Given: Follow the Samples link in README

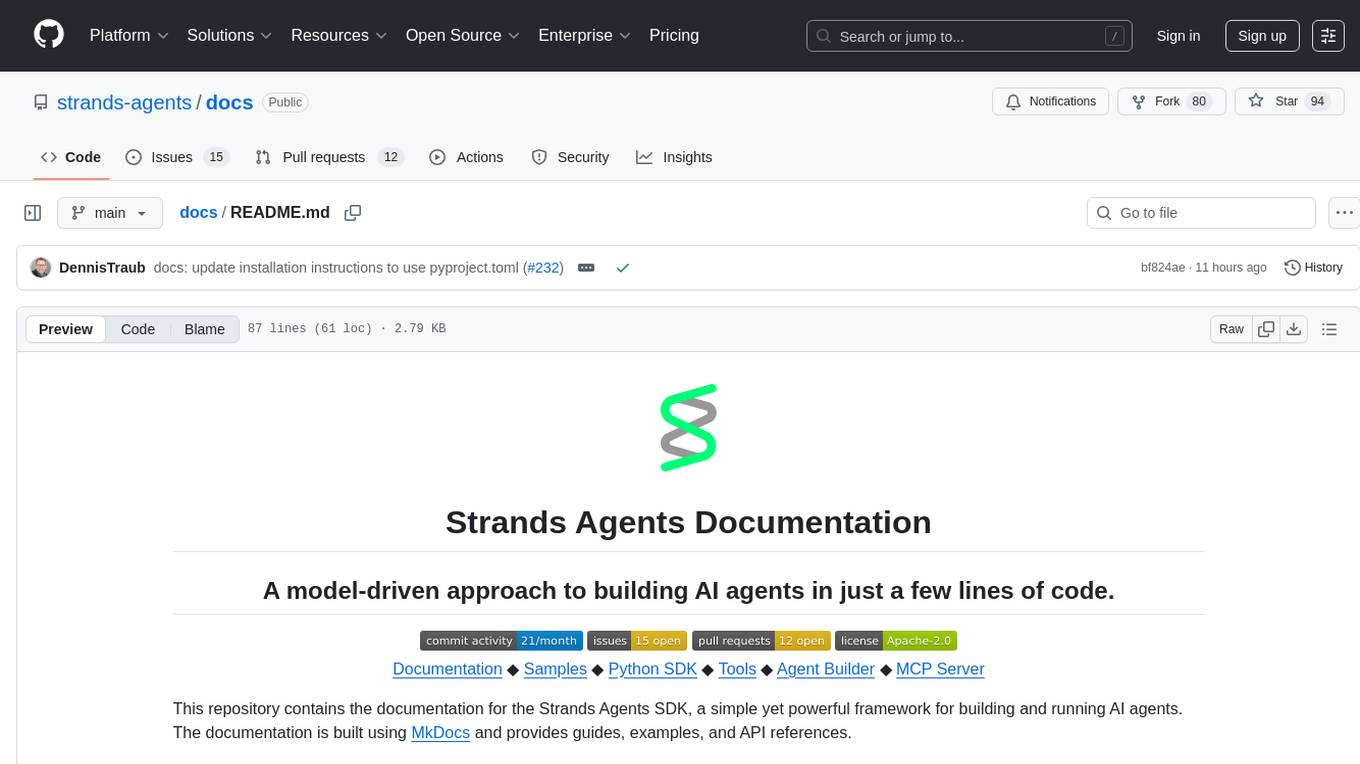Looking at the screenshot, I should coord(555,669).
